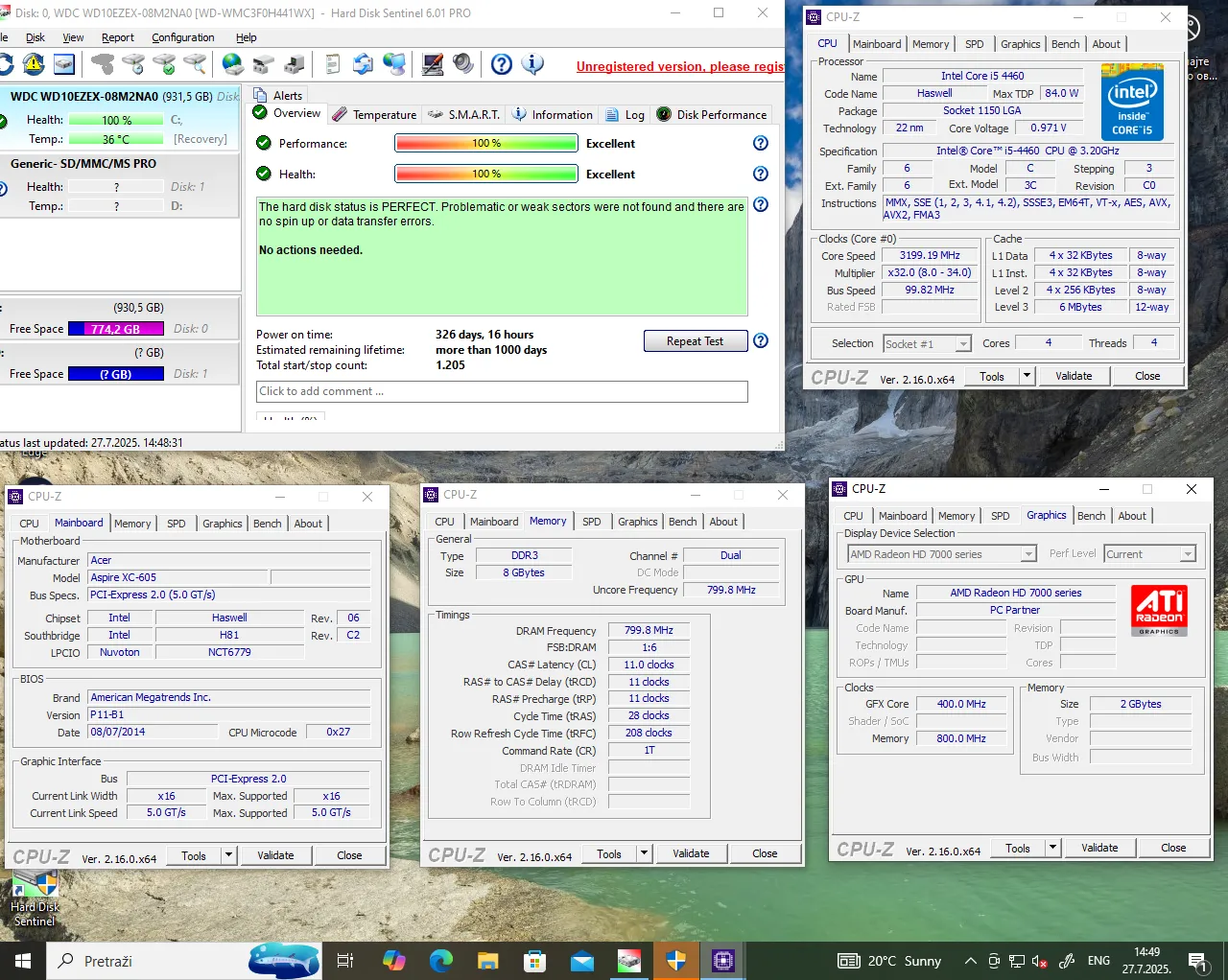Click the ATI Radeon Graphics logo

[1159, 611]
